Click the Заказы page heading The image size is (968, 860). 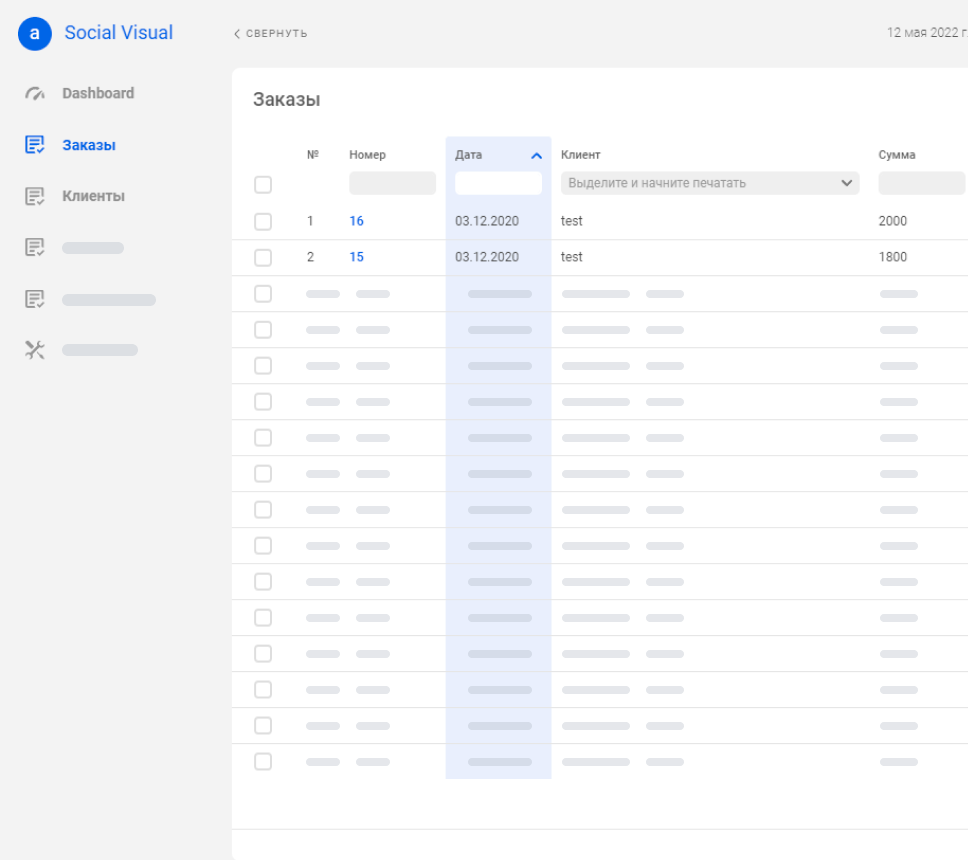(286, 99)
